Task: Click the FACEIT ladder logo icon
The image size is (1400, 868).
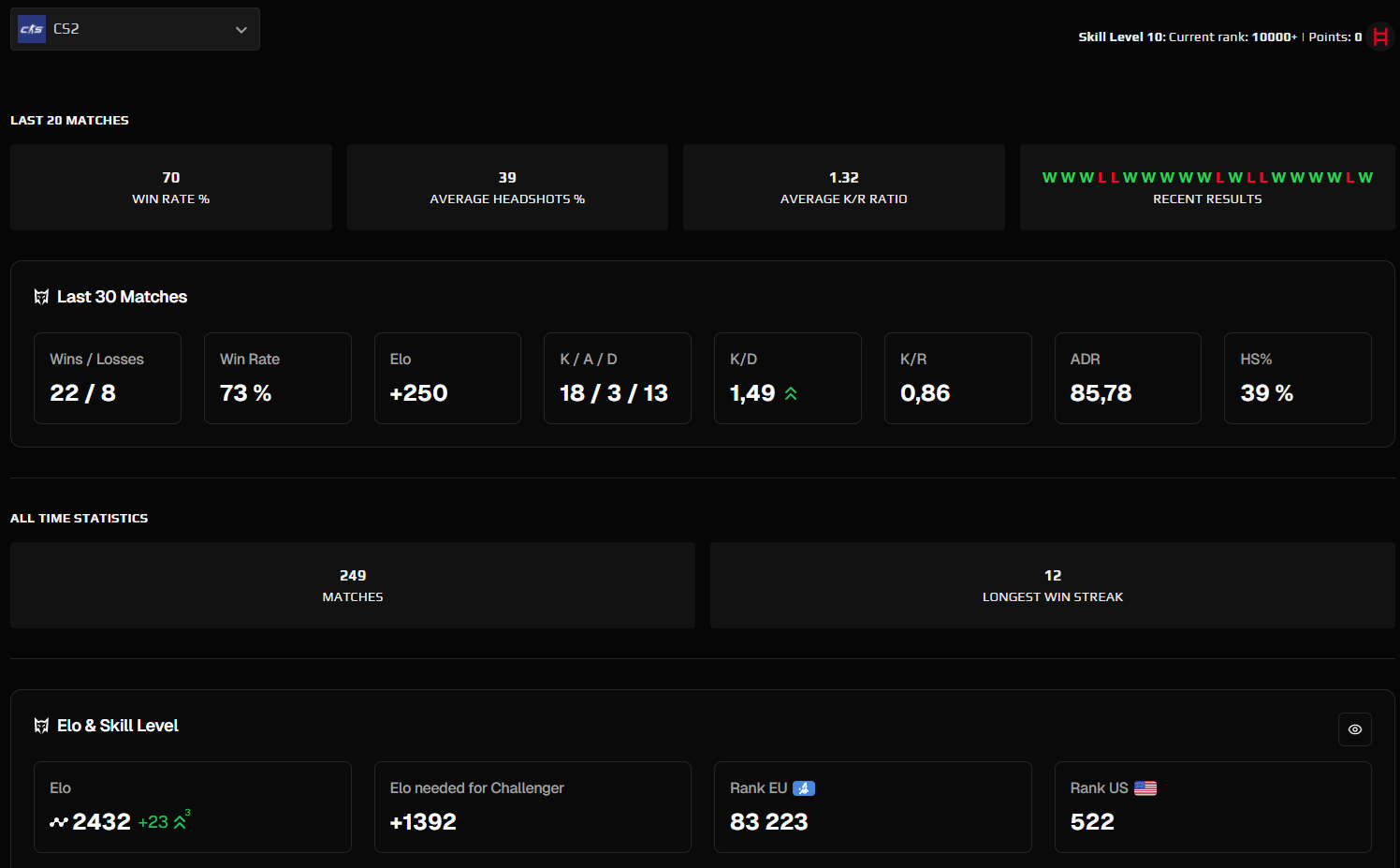Action: point(1380,37)
